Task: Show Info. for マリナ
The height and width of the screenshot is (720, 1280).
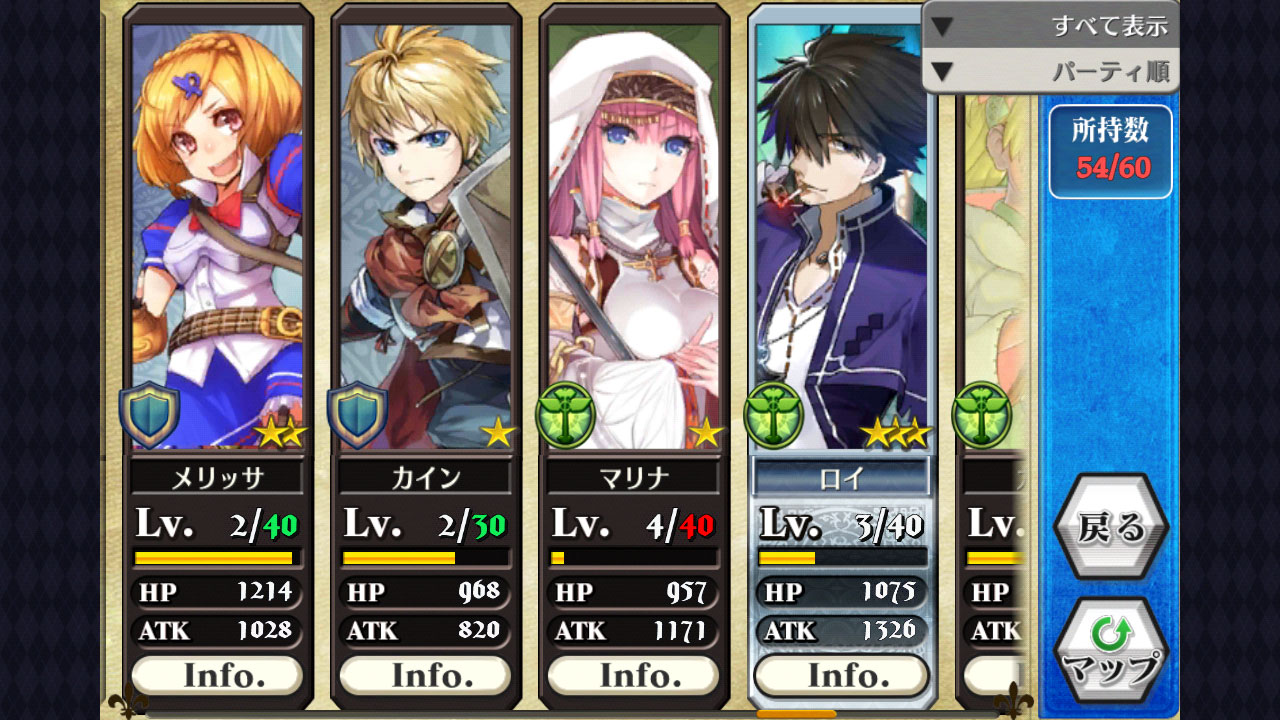Action: coord(633,675)
